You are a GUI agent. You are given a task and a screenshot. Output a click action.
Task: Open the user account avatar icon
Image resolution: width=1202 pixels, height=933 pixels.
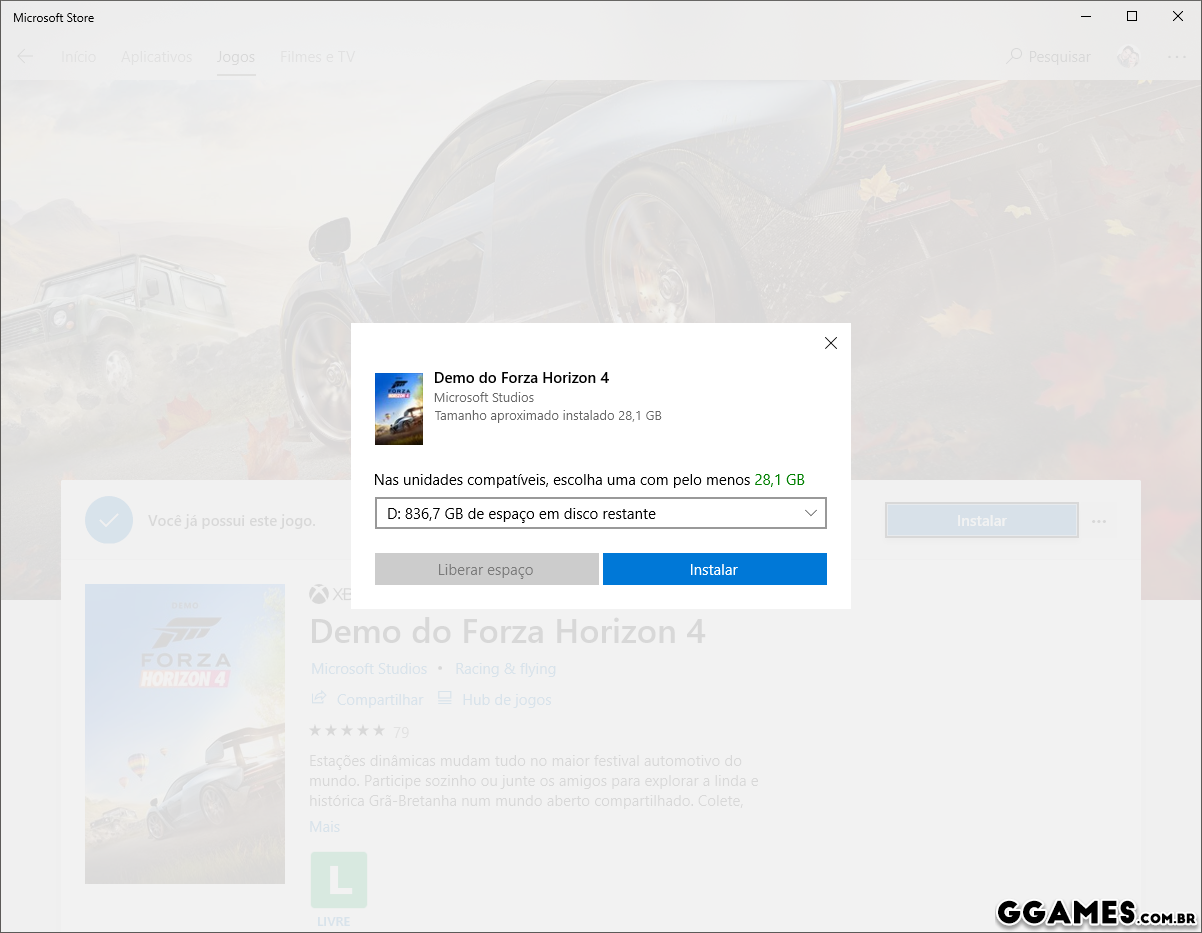(1128, 57)
